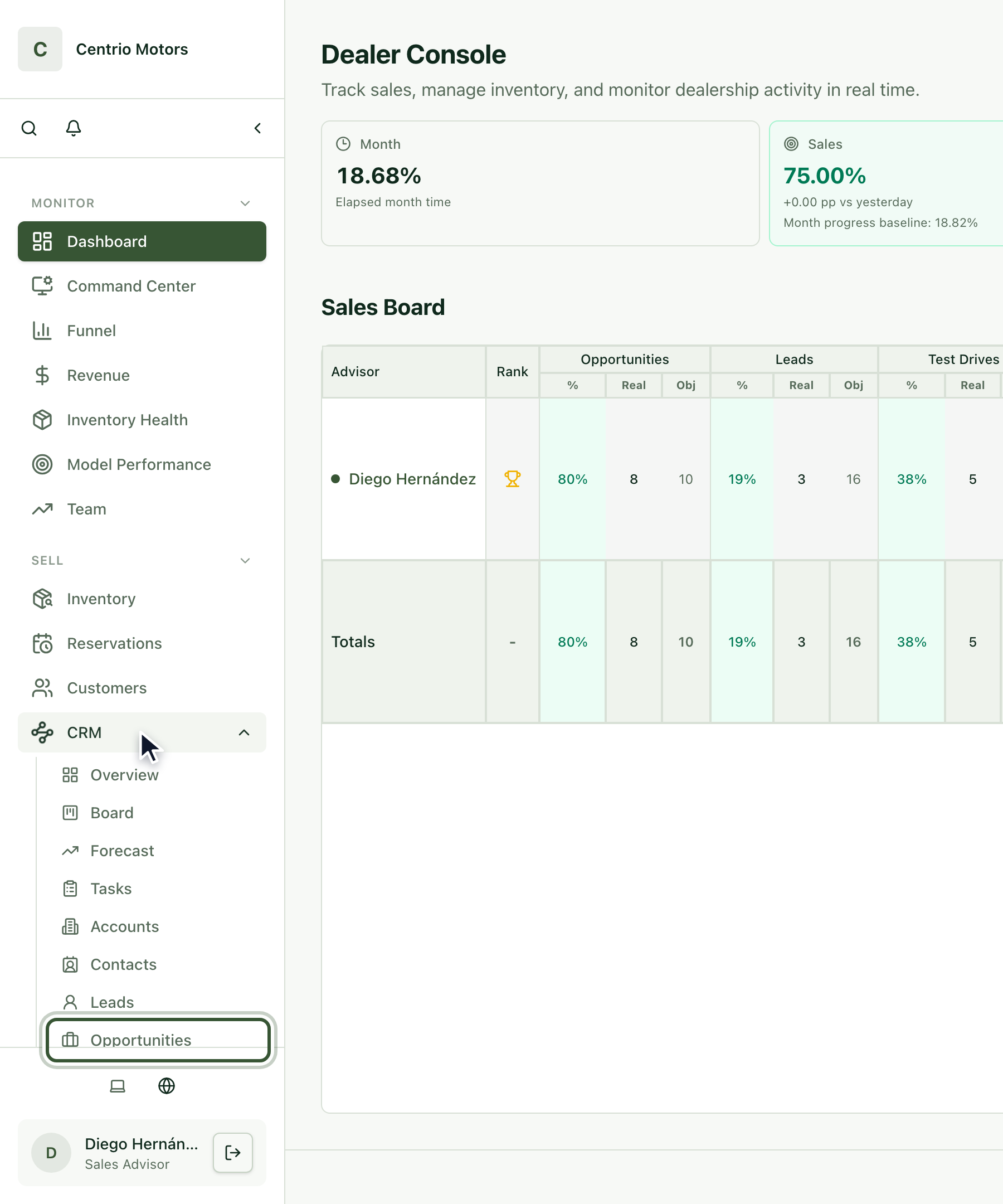Screen dimensions: 1003x1204
Task: Click the gold trophy rank icon
Action: (x=513, y=479)
